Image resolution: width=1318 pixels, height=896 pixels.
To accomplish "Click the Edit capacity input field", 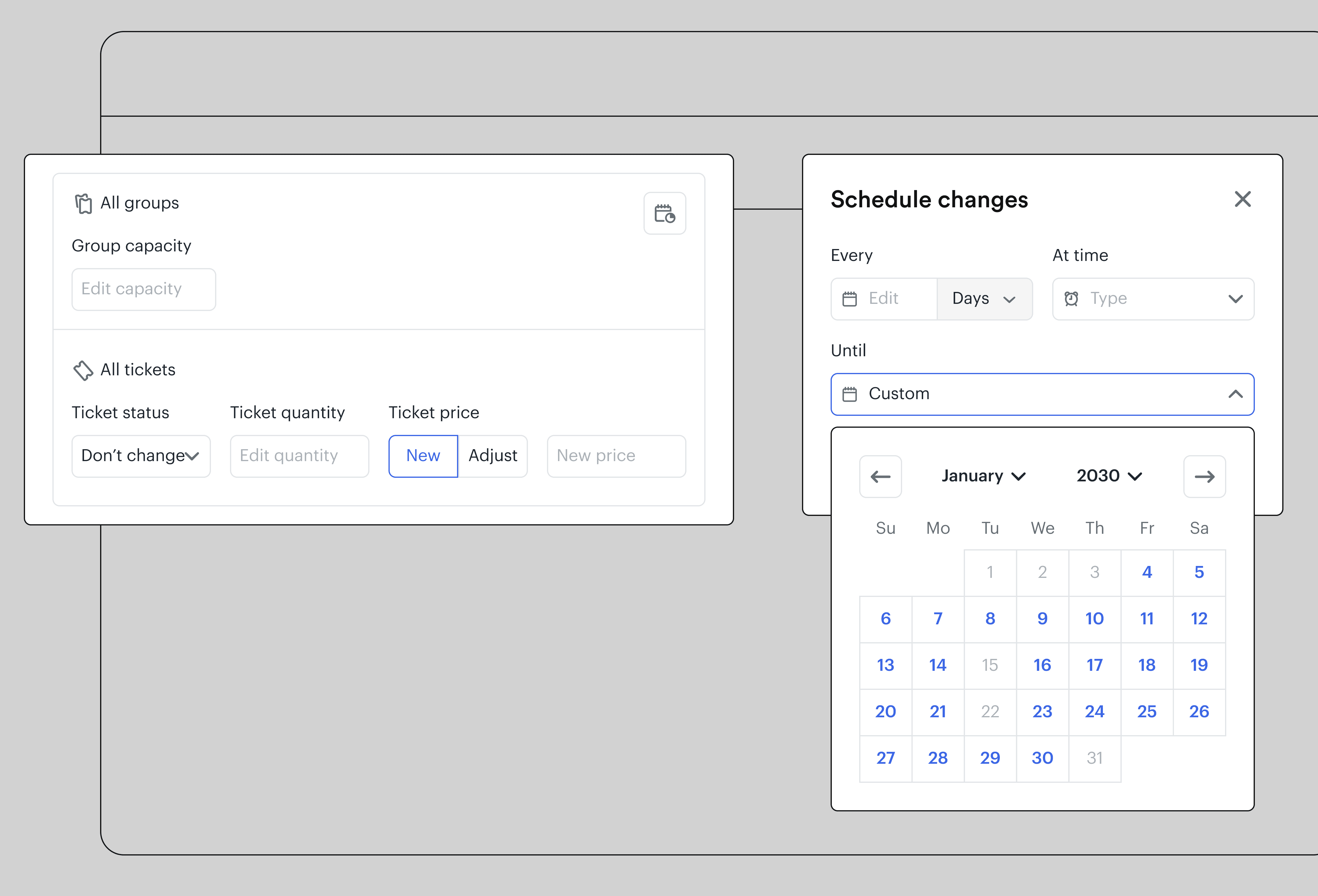I will click(x=144, y=289).
